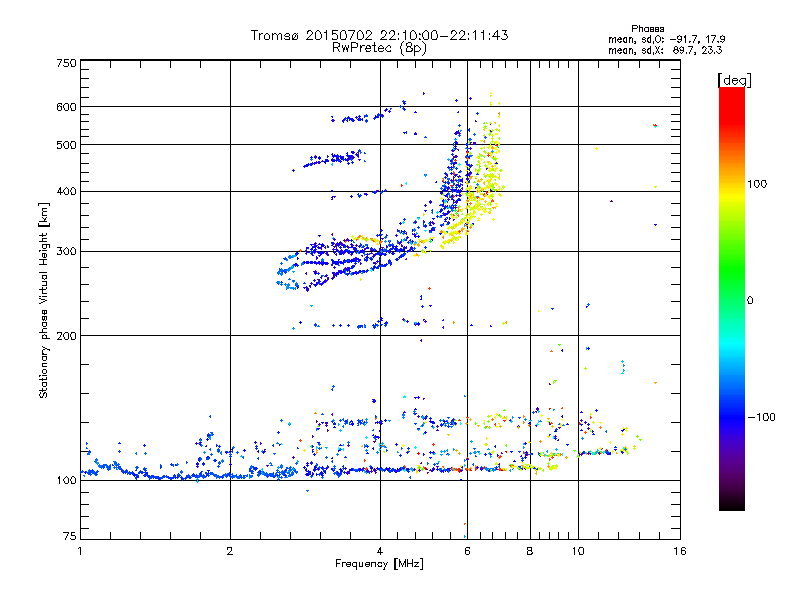This screenshot has width=800, height=600.
Task: Click the subtitle 'RwPretec (8p)'
Action: click(x=380, y=48)
